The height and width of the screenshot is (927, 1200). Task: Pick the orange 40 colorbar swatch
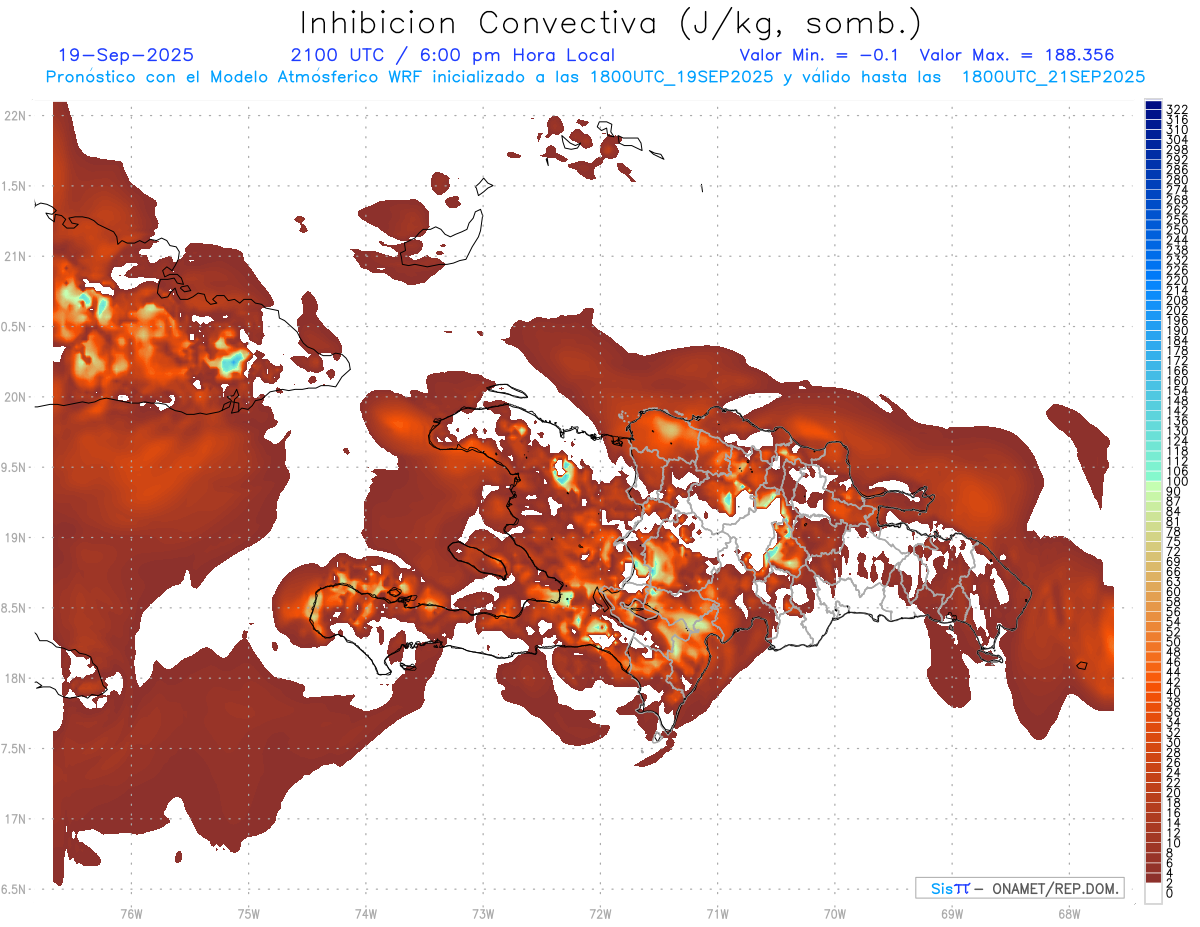pyautogui.click(x=1153, y=692)
